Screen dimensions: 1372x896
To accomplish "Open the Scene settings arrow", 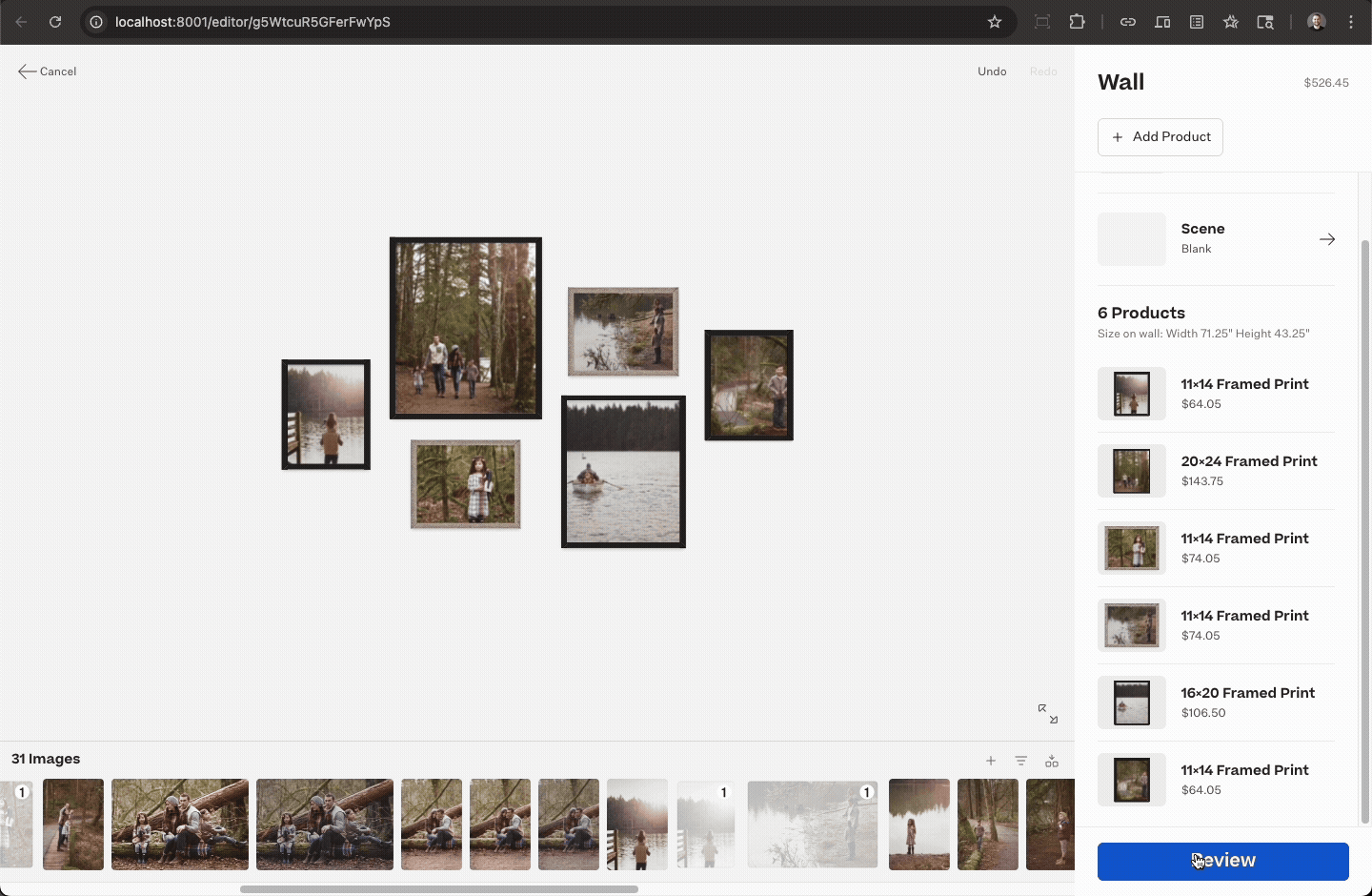I will click(x=1326, y=239).
